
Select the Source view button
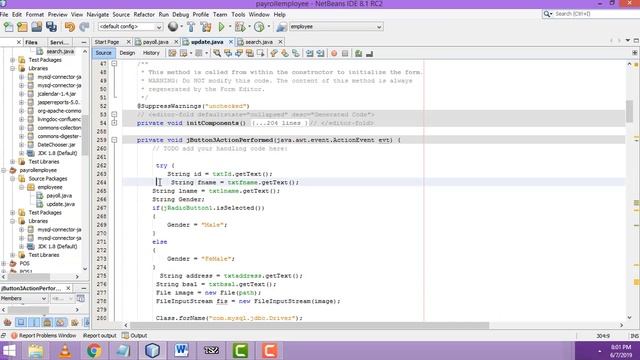click(x=103, y=53)
